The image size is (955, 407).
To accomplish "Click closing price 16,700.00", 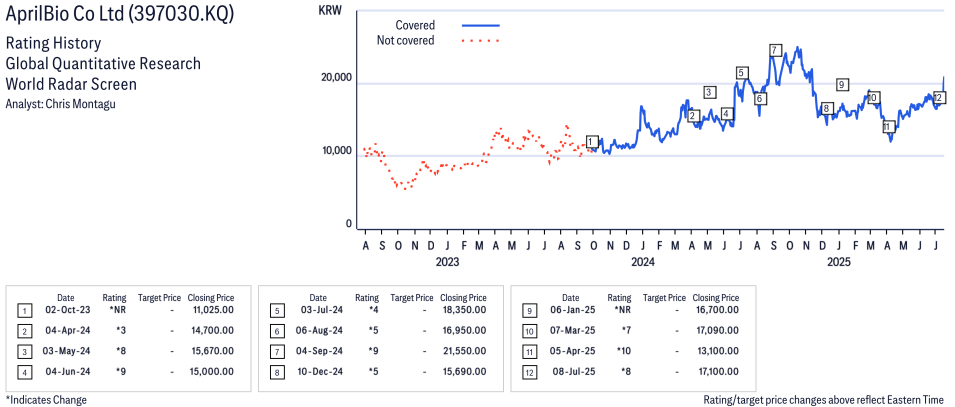I will coord(716,310).
